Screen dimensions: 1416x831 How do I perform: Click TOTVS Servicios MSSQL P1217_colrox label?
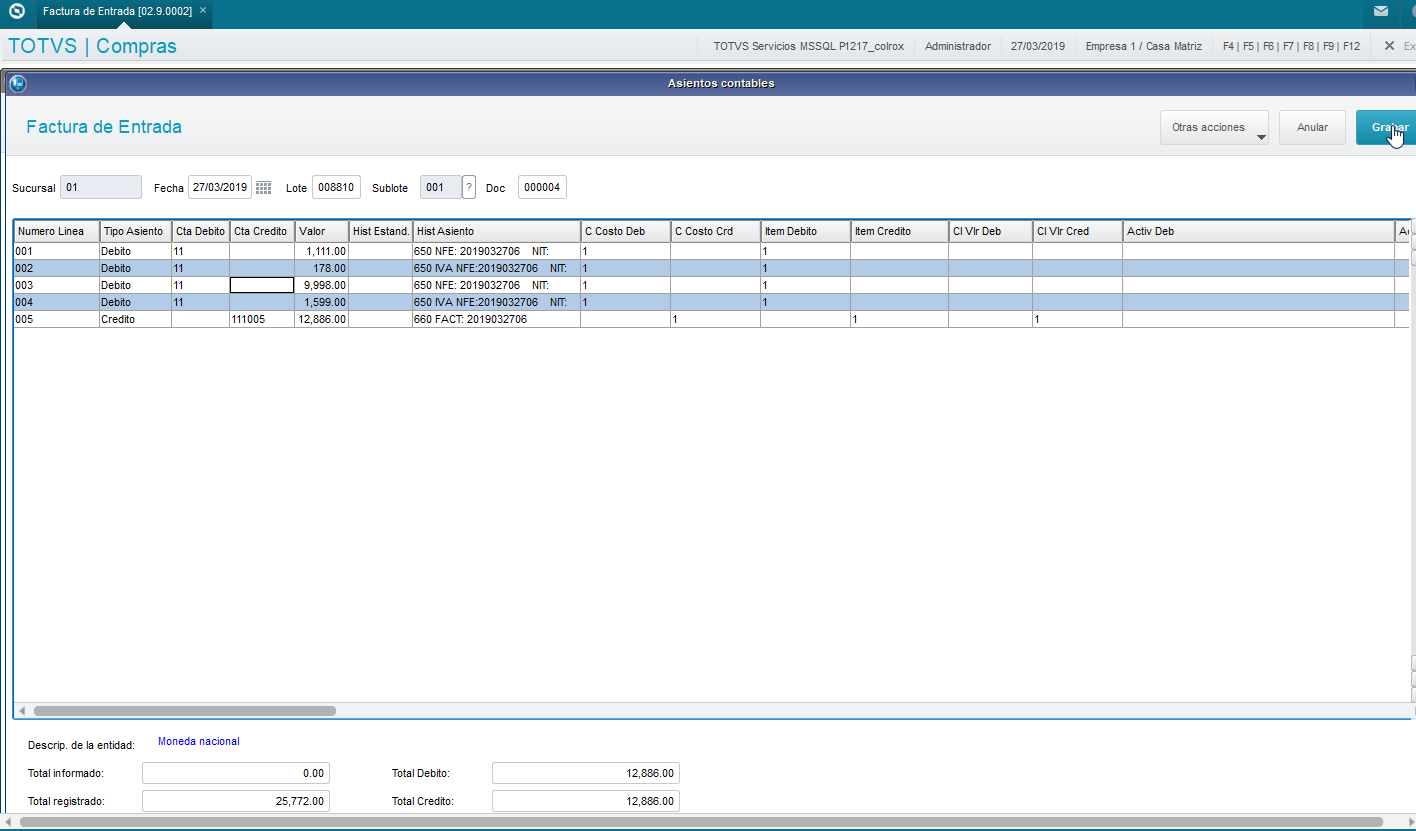click(x=809, y=46)
